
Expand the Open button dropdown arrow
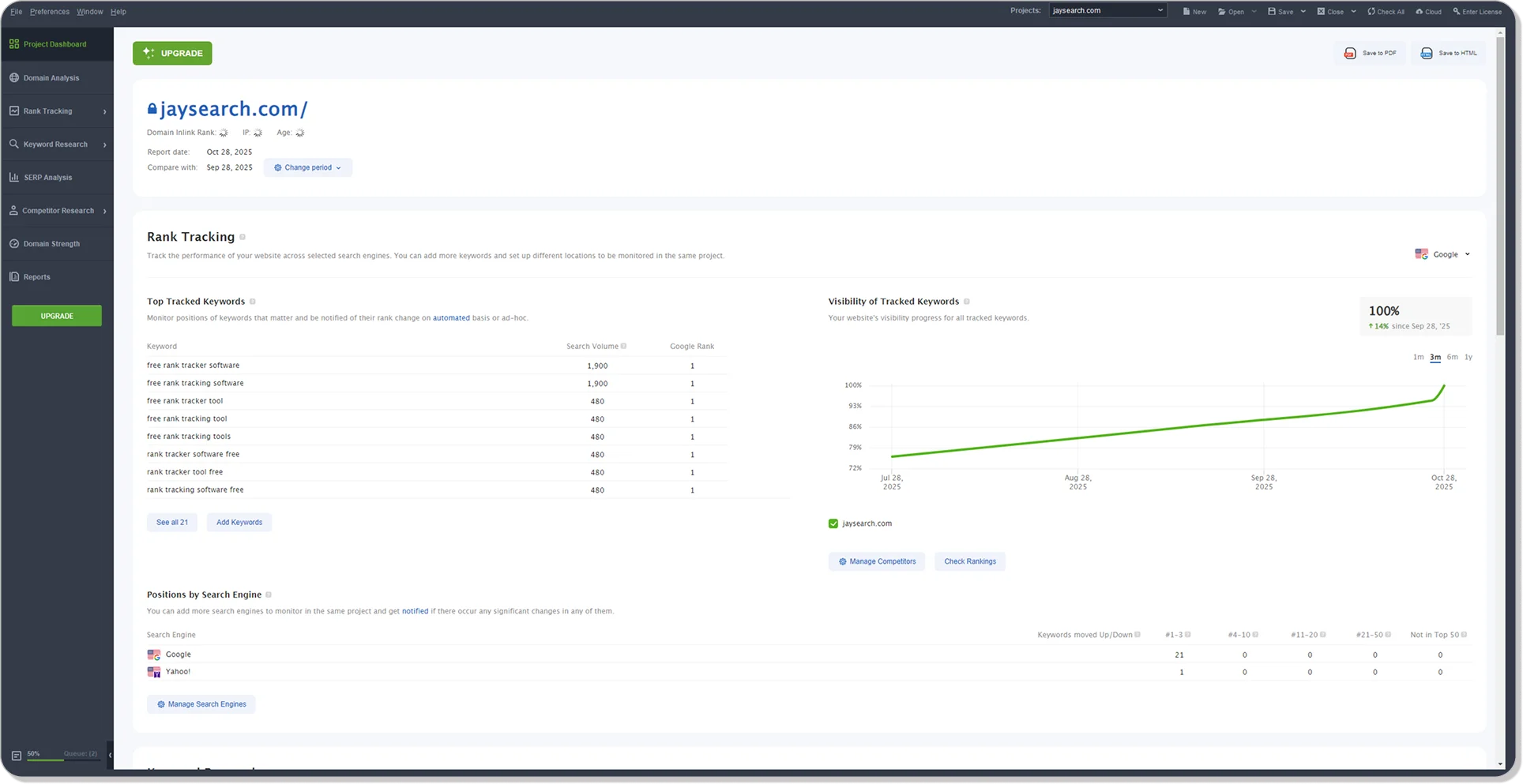(x=1254, y=11)
